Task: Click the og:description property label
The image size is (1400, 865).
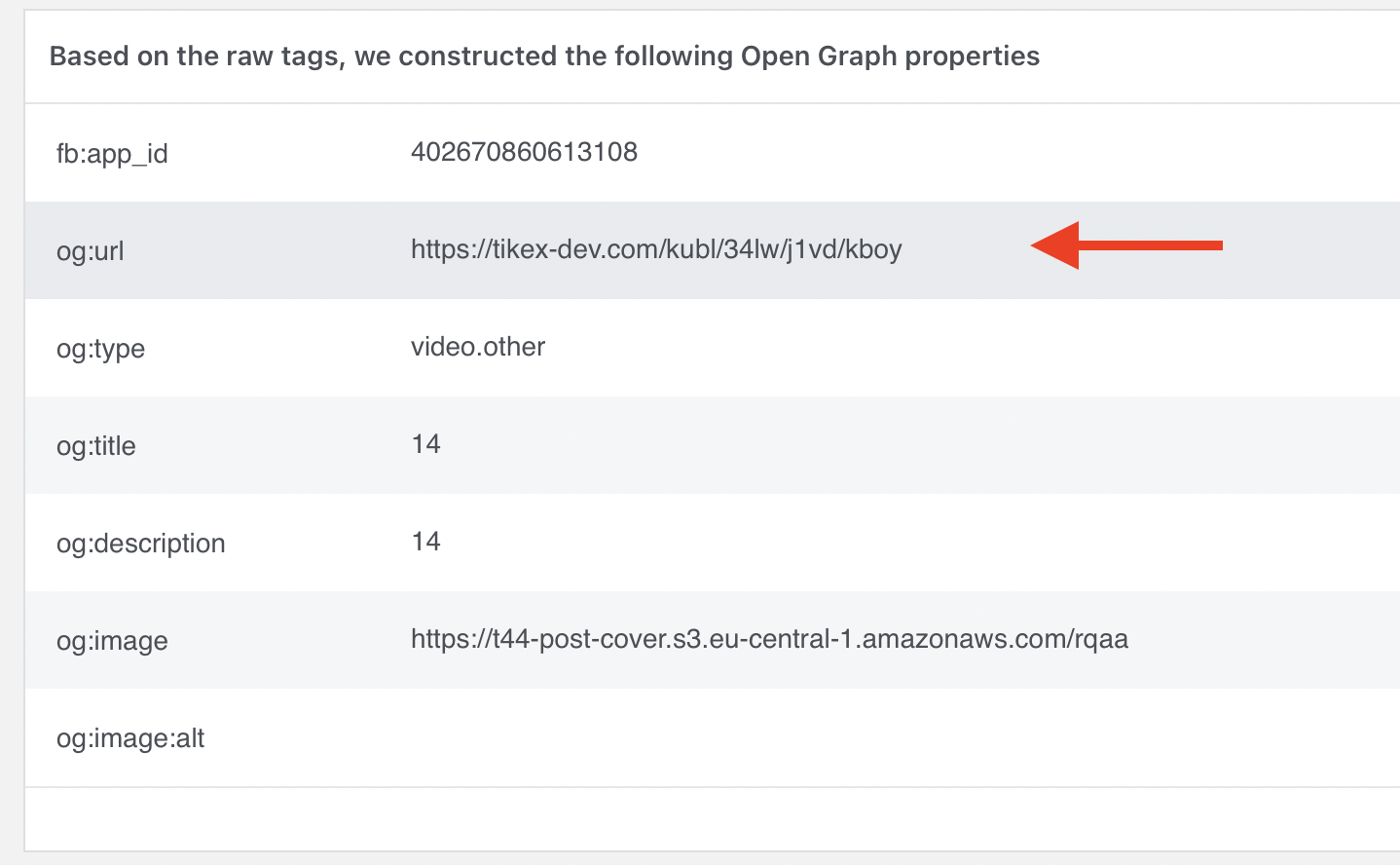Action: [140, 544]
